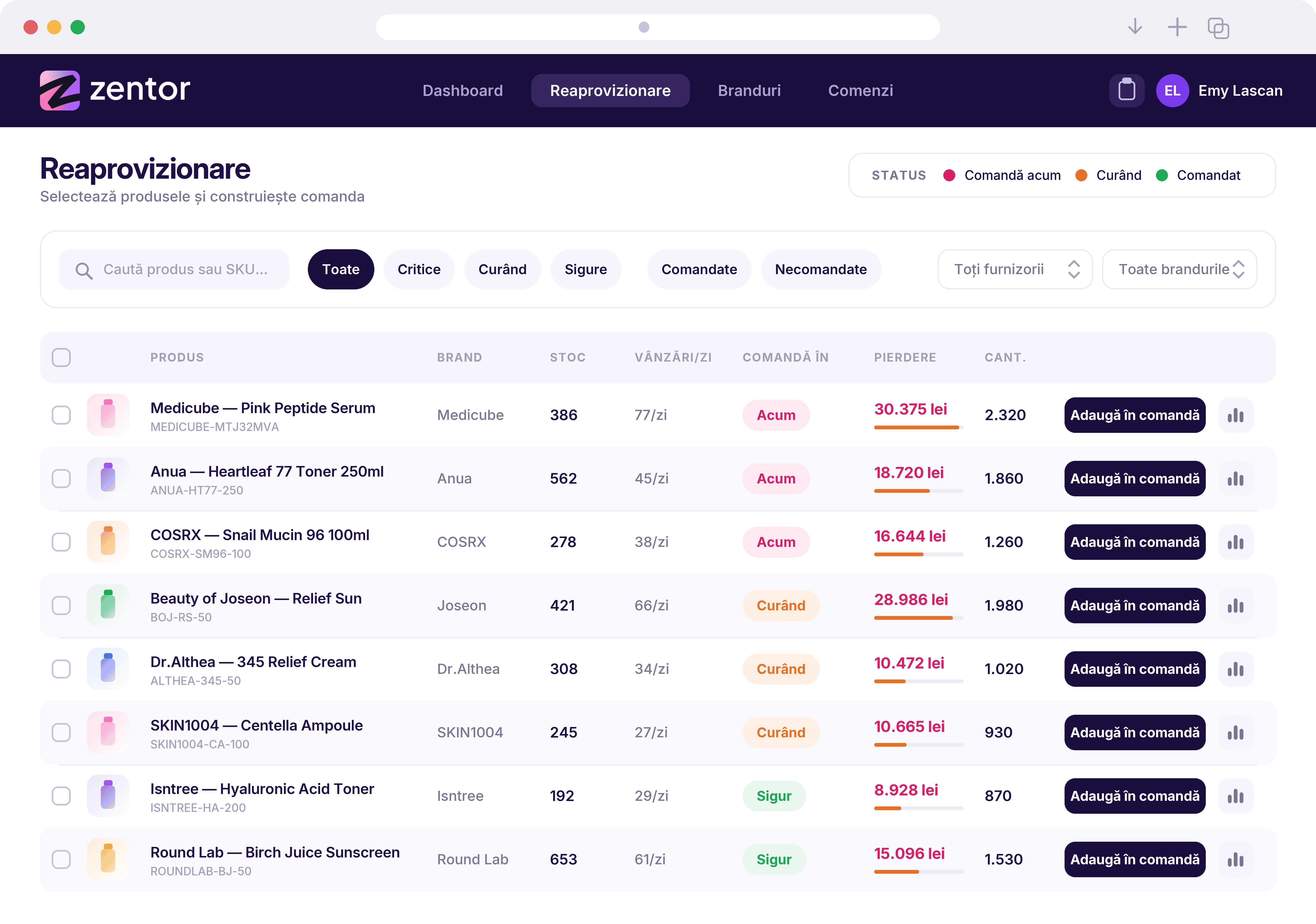The width and height of the screenshot is (1316, 924).
Task: Sort by the PIERDERE column header
Action: point(905,357)
